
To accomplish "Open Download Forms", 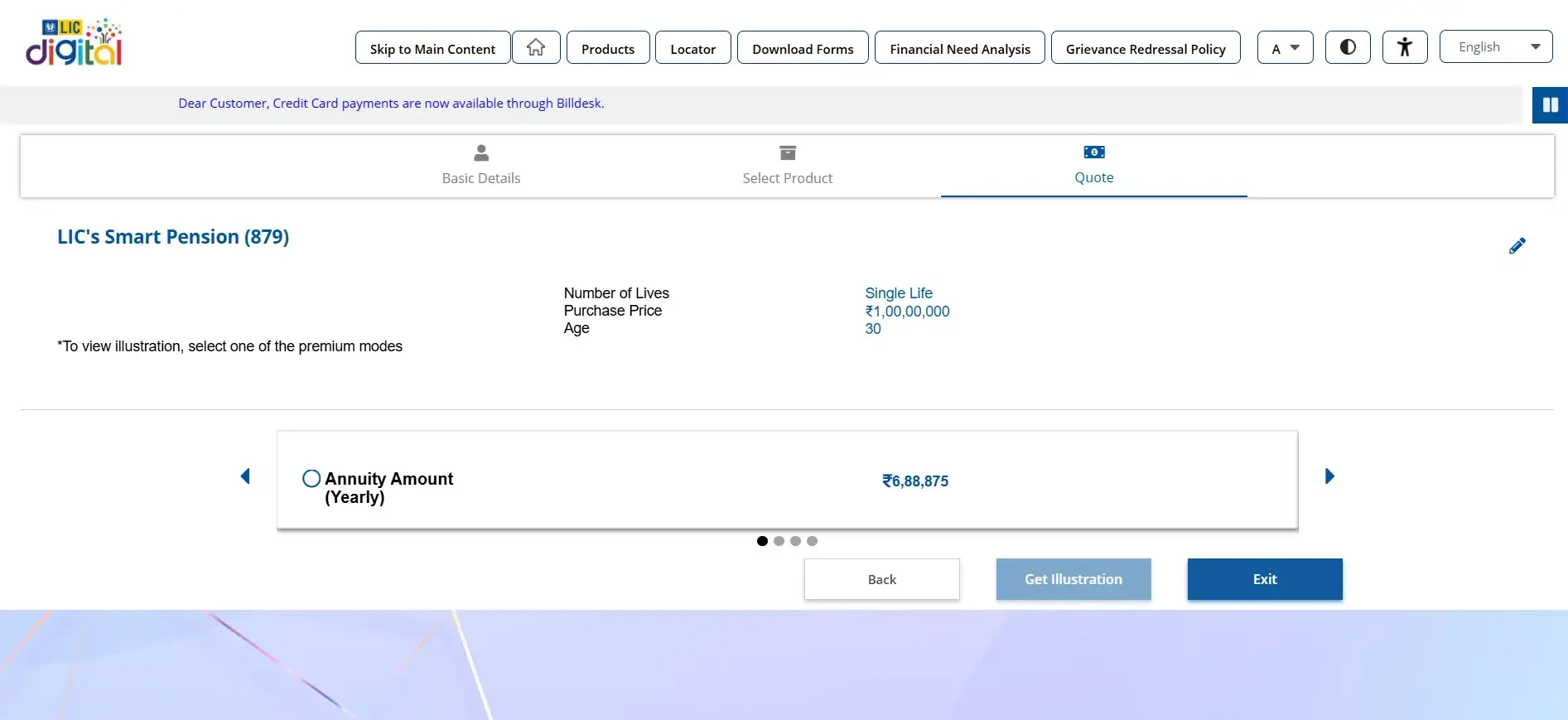I will 803,47.
